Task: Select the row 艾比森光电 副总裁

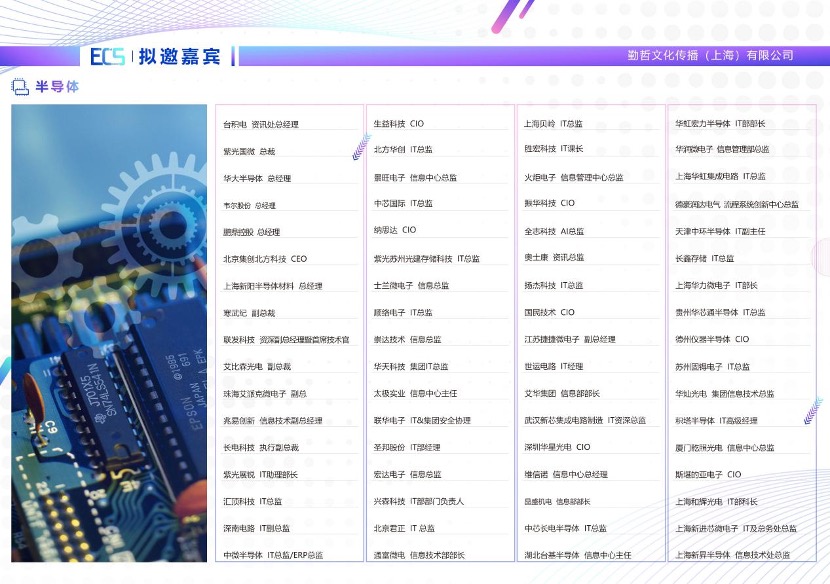Action: (257, 366)
